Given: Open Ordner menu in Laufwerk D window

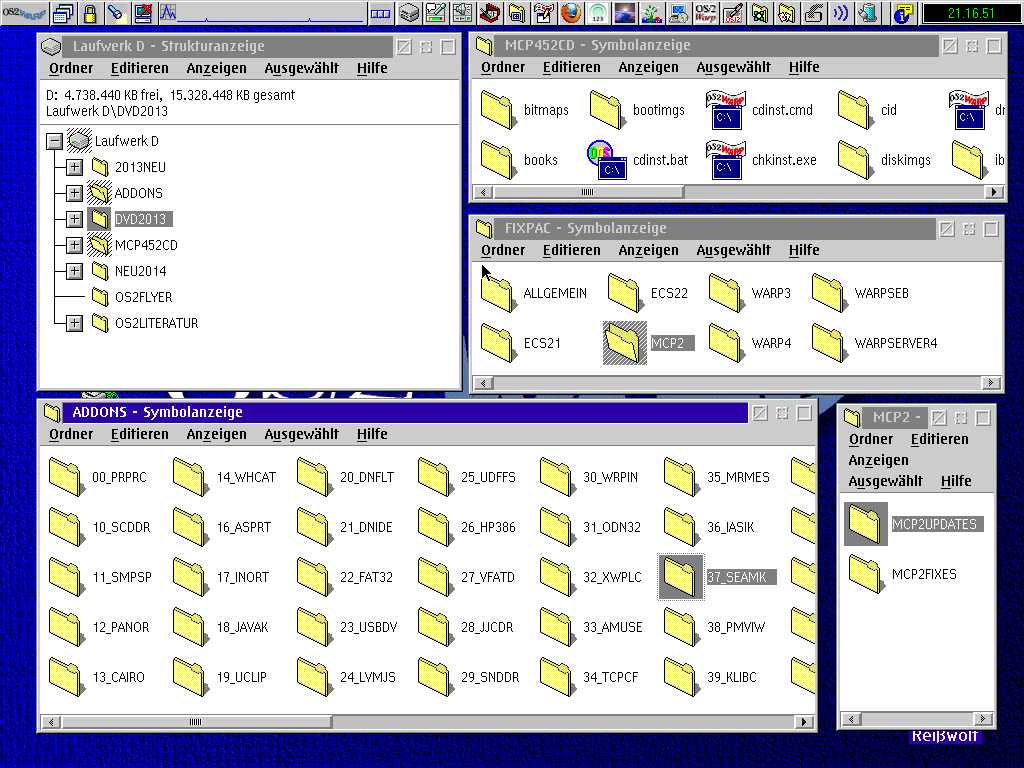Looking at the screenshot, I should coord(71,68).
